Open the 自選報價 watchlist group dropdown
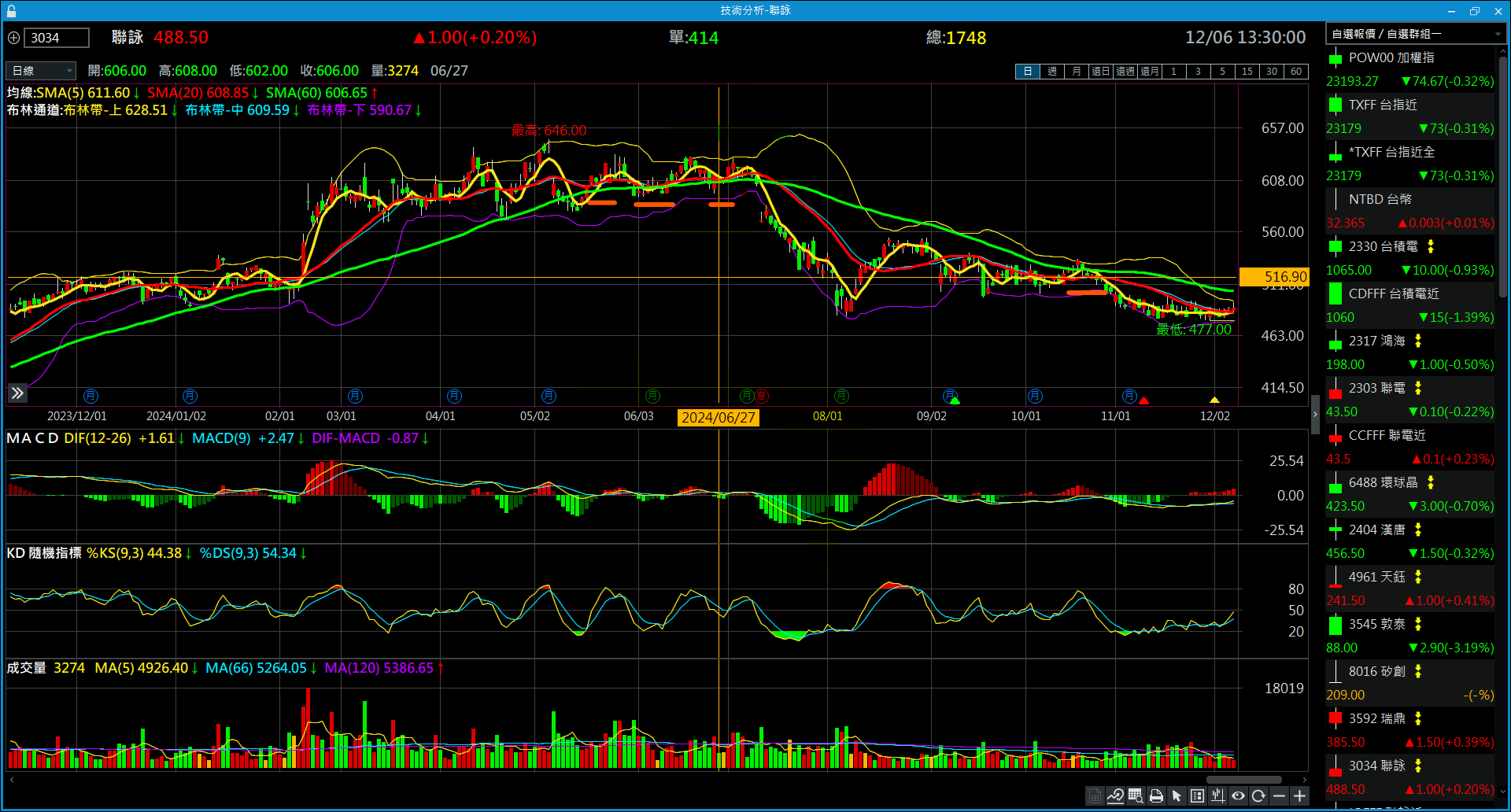This screenshot has height=812, width=1511. coord(1415,34)
